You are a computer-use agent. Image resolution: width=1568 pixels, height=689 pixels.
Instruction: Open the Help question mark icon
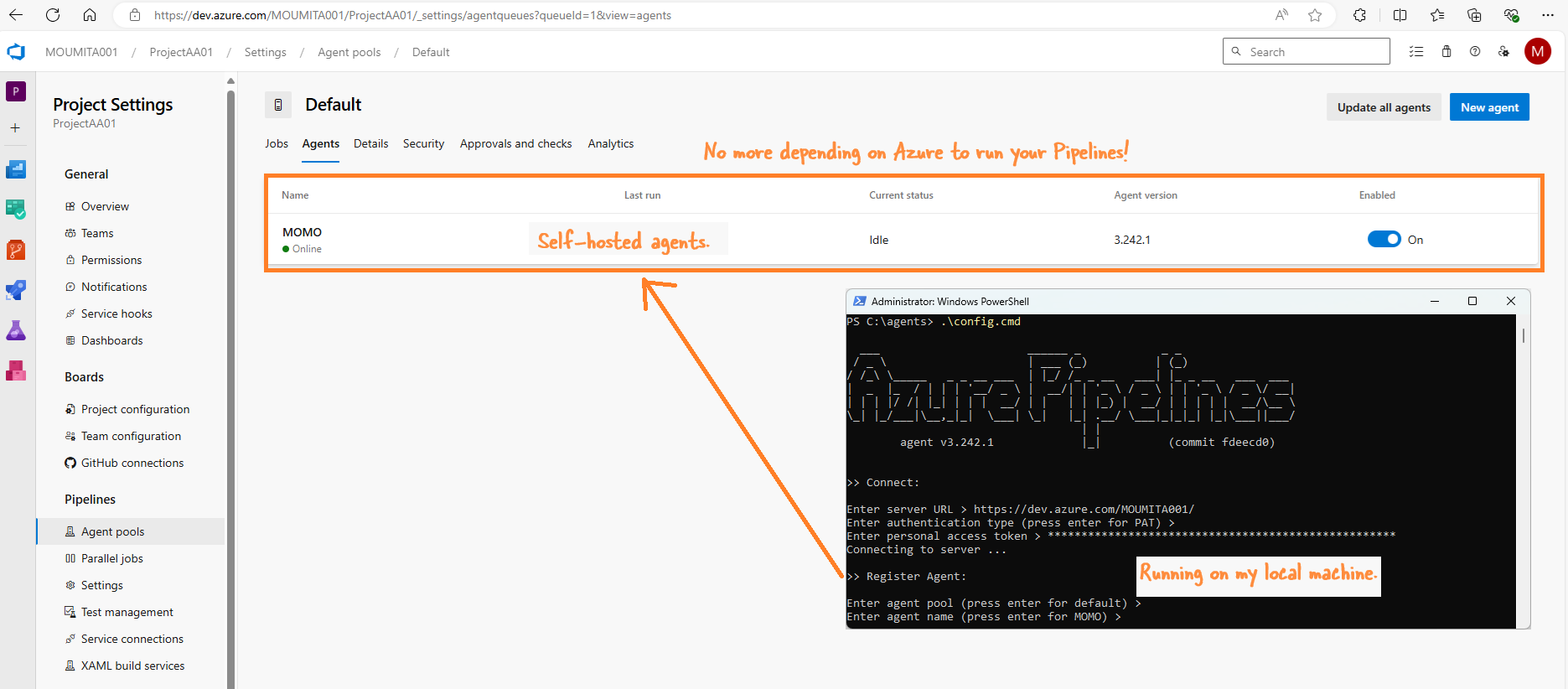(1475, 52)
